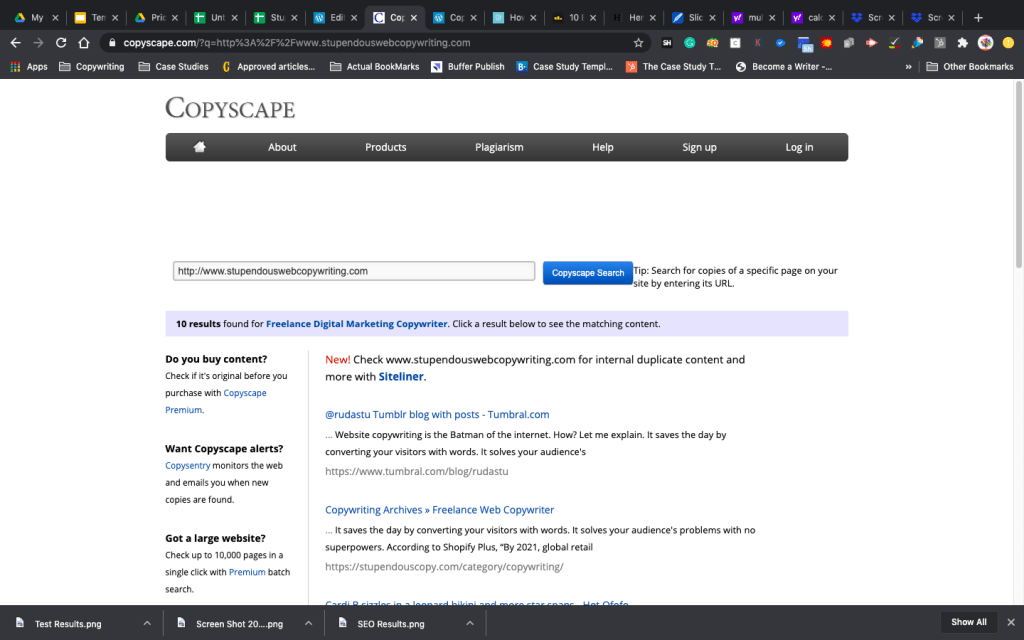Expand the Test Results.png download item chevron

146,621
